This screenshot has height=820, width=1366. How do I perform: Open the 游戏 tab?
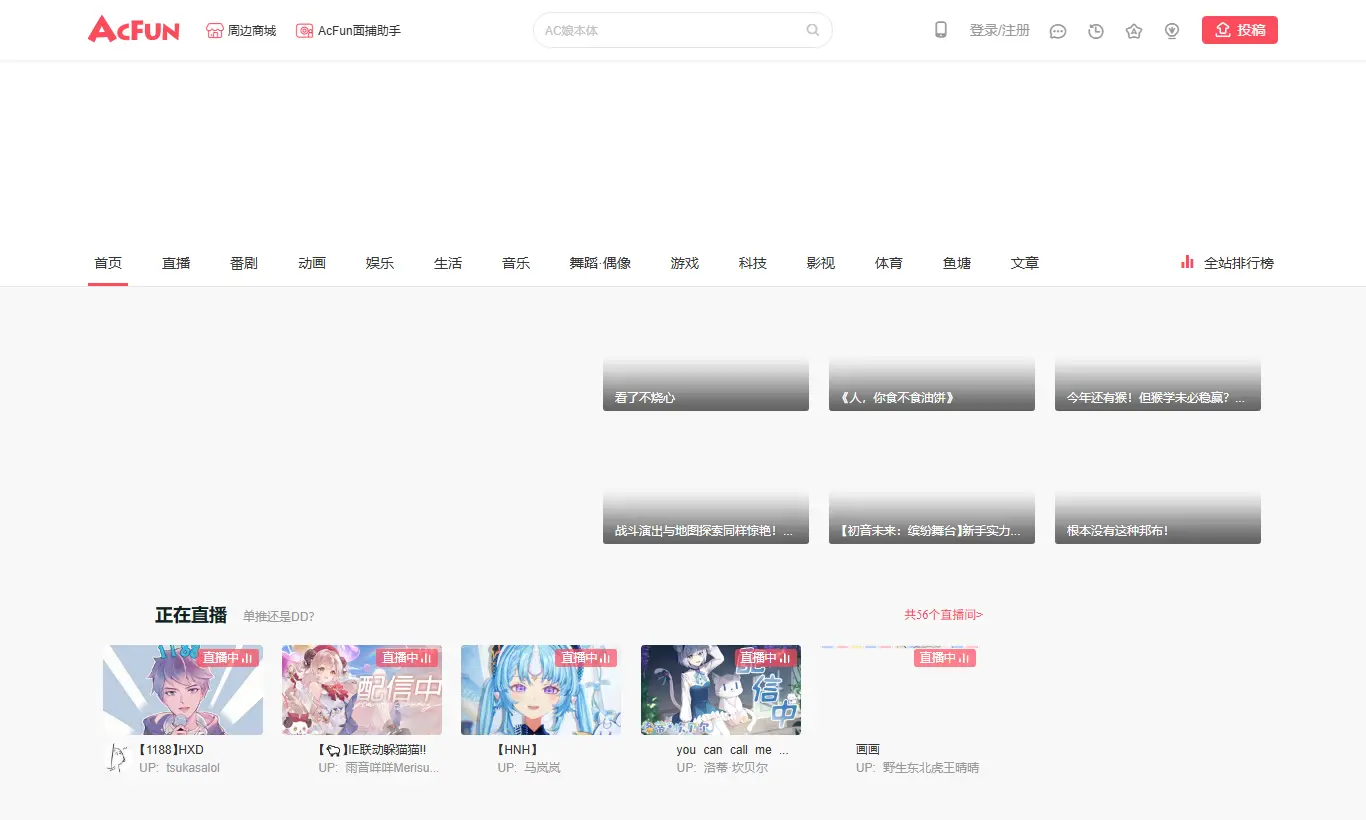pyautogui.click(x=685, y=263)
